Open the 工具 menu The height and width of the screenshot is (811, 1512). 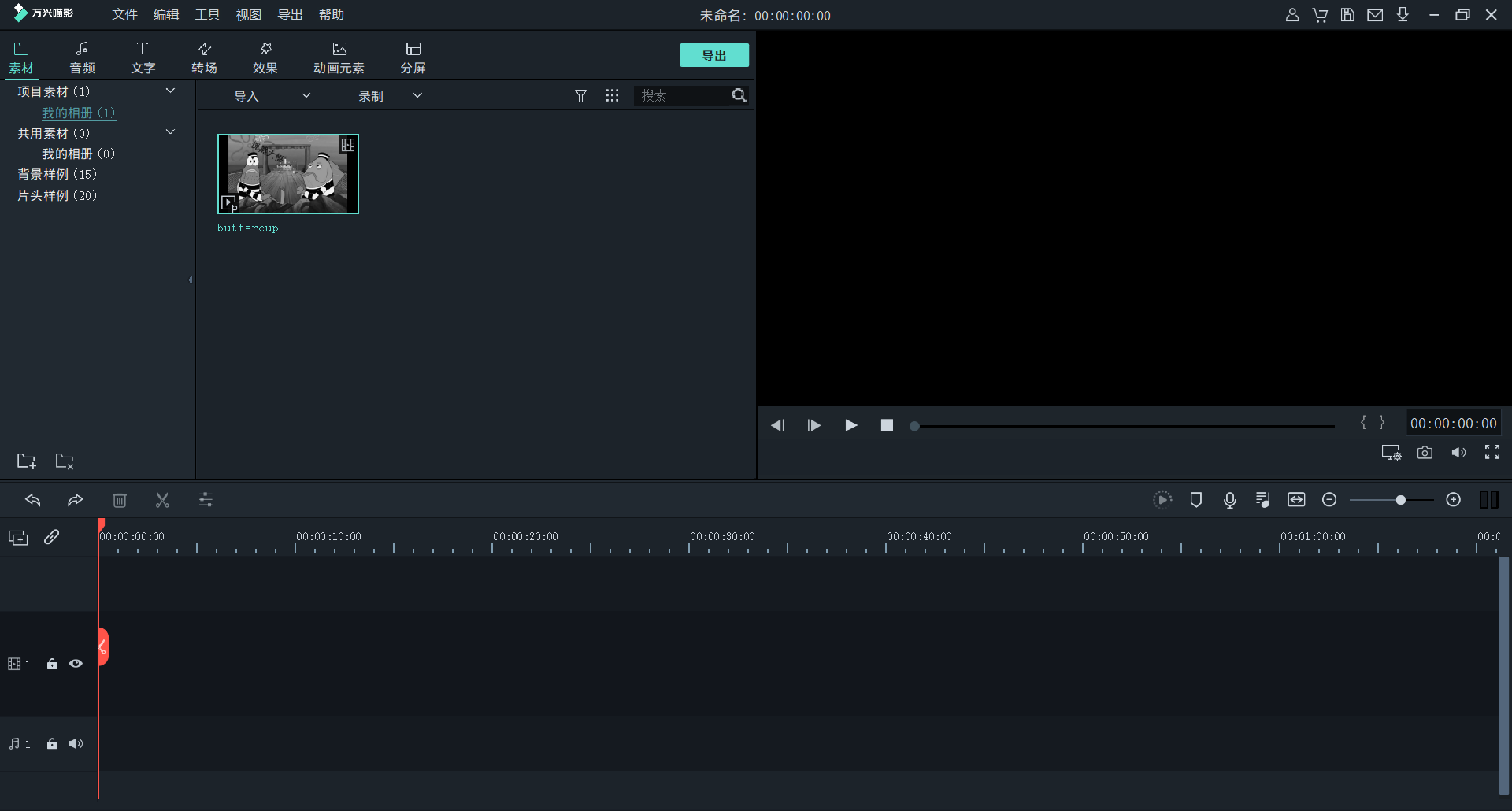(x=207, y=15)
